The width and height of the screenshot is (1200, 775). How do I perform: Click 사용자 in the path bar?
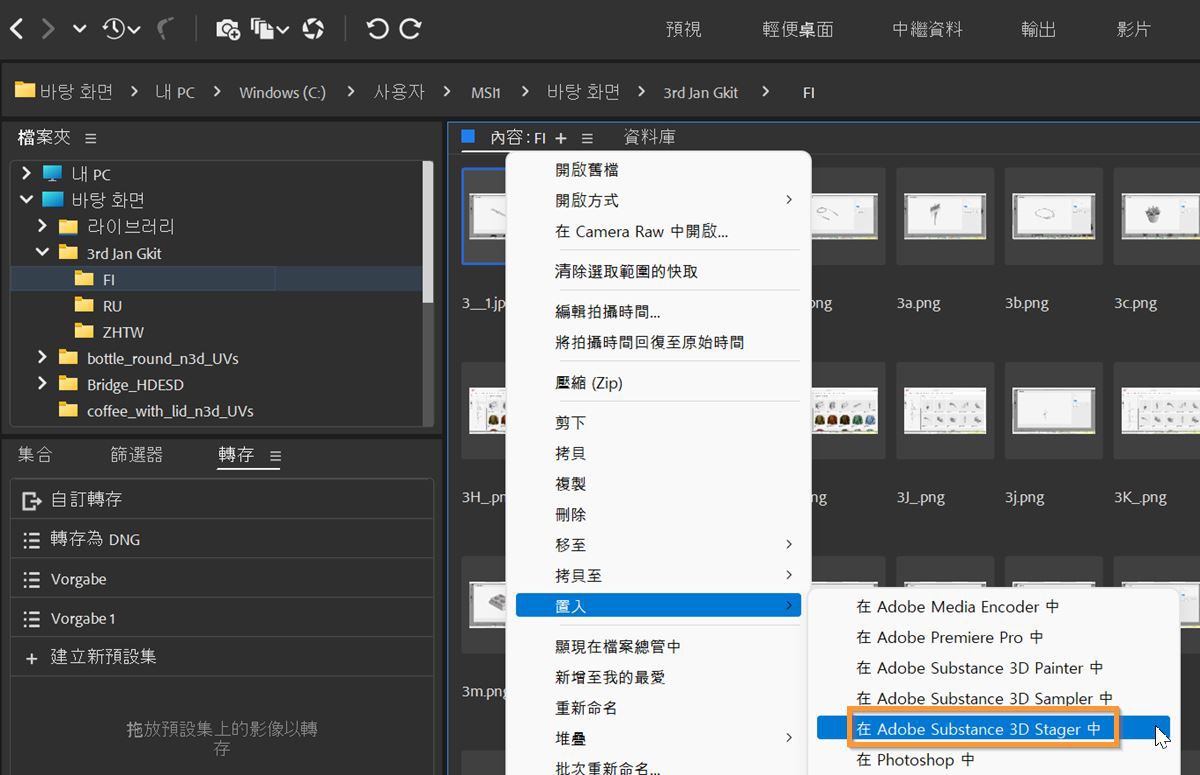pos(399,91)
